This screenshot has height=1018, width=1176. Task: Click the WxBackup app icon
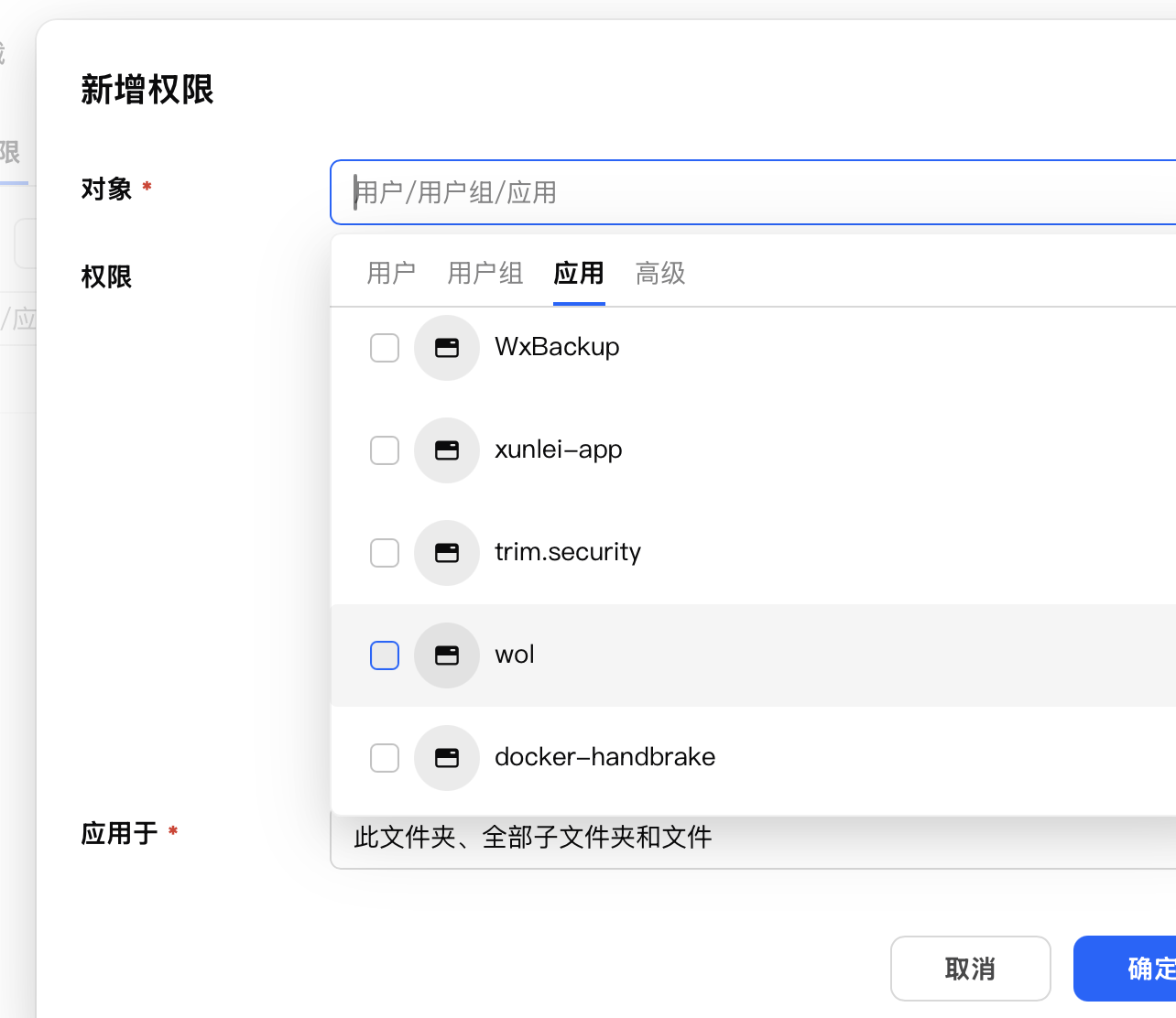click(x=447, y=348)
